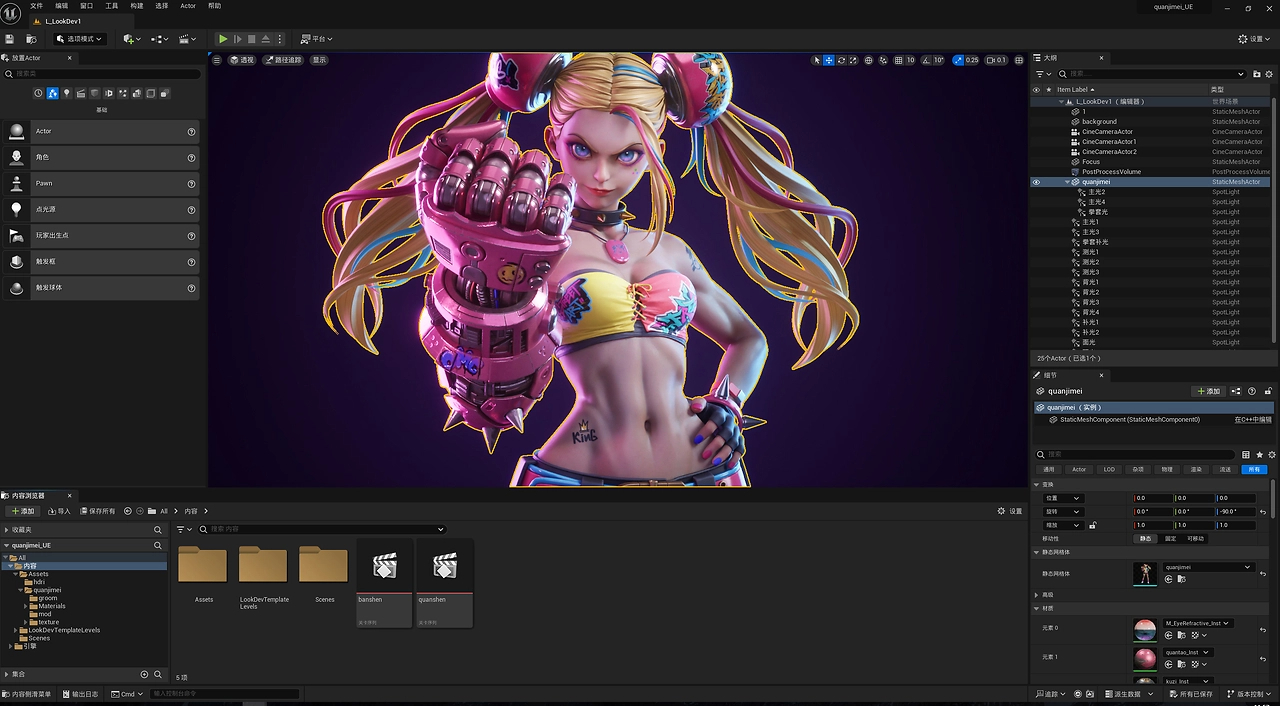Screen dimensions: 1280x706
Task: Open the quanjimei static mesh dropdown
Action: pos(1208,567)
